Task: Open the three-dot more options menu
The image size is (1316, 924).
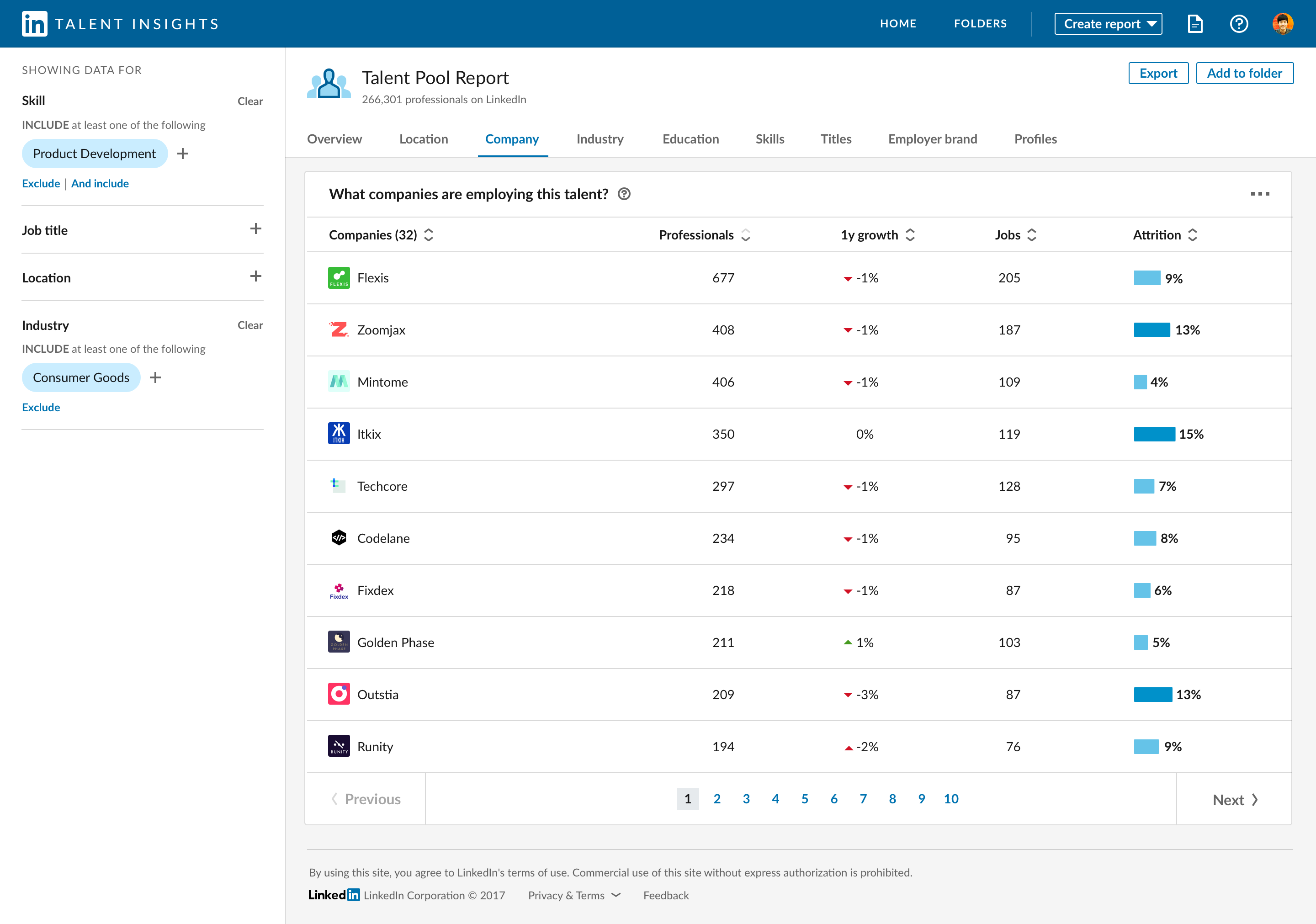Action: pos(1259,194)
